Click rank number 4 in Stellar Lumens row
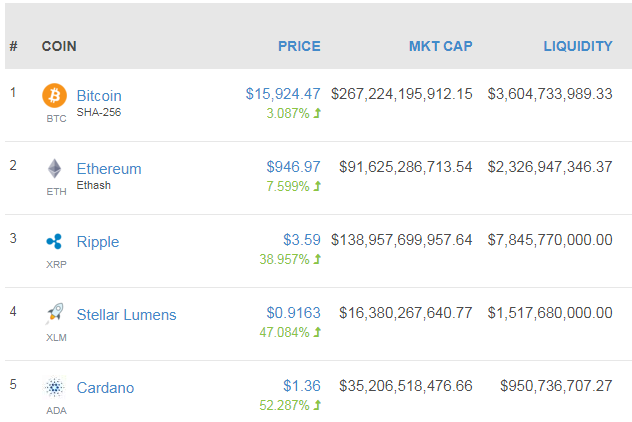 coord(13,312)
